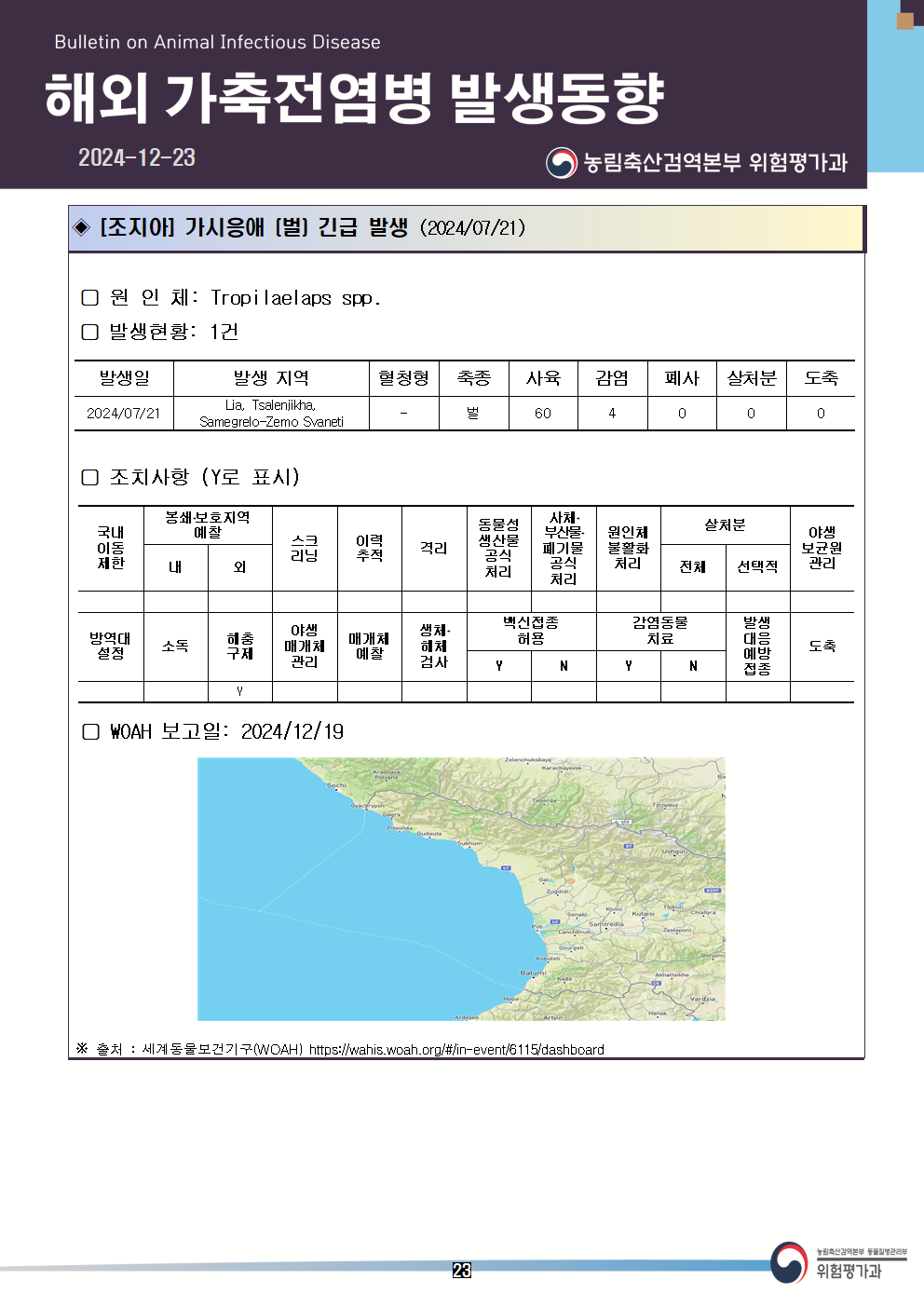Click the square box before WOAH 보고일

pos(90,731)
